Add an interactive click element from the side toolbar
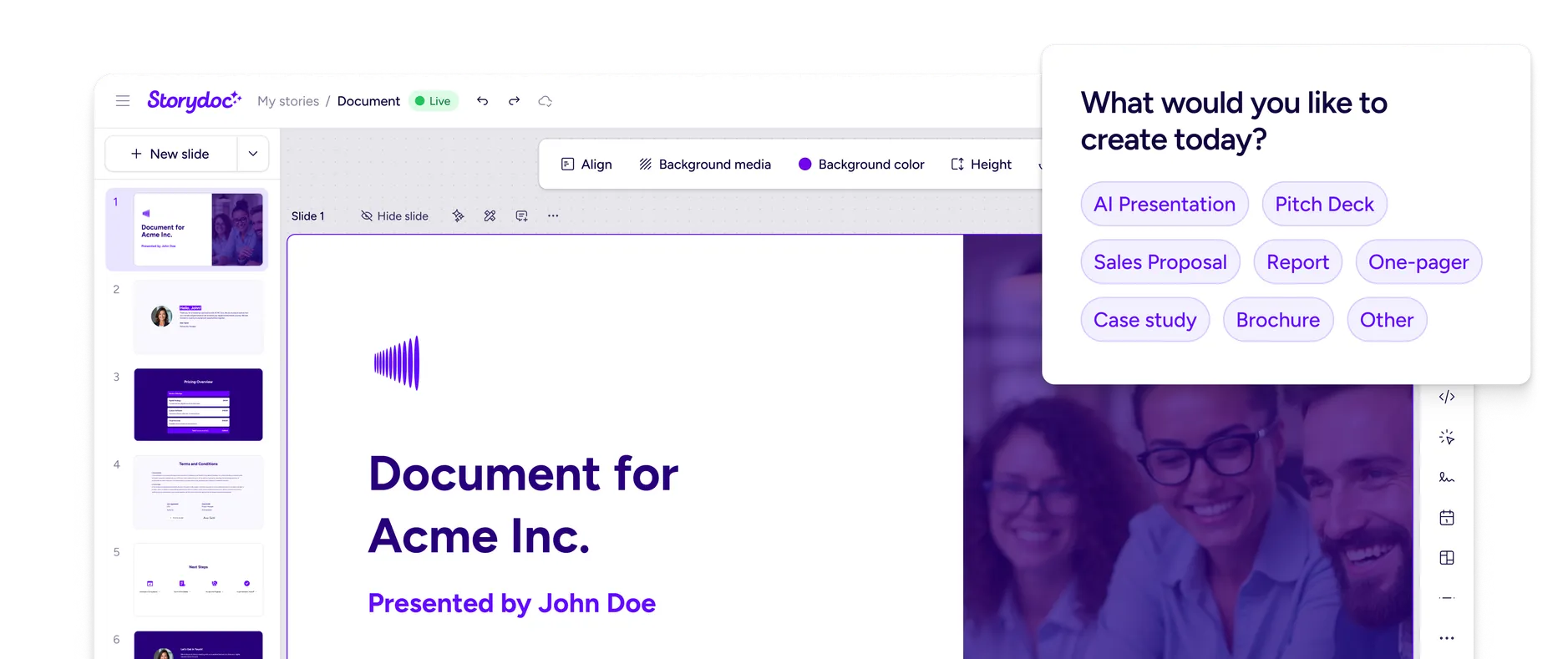Screen dimensions: 1568x659 1447,437
